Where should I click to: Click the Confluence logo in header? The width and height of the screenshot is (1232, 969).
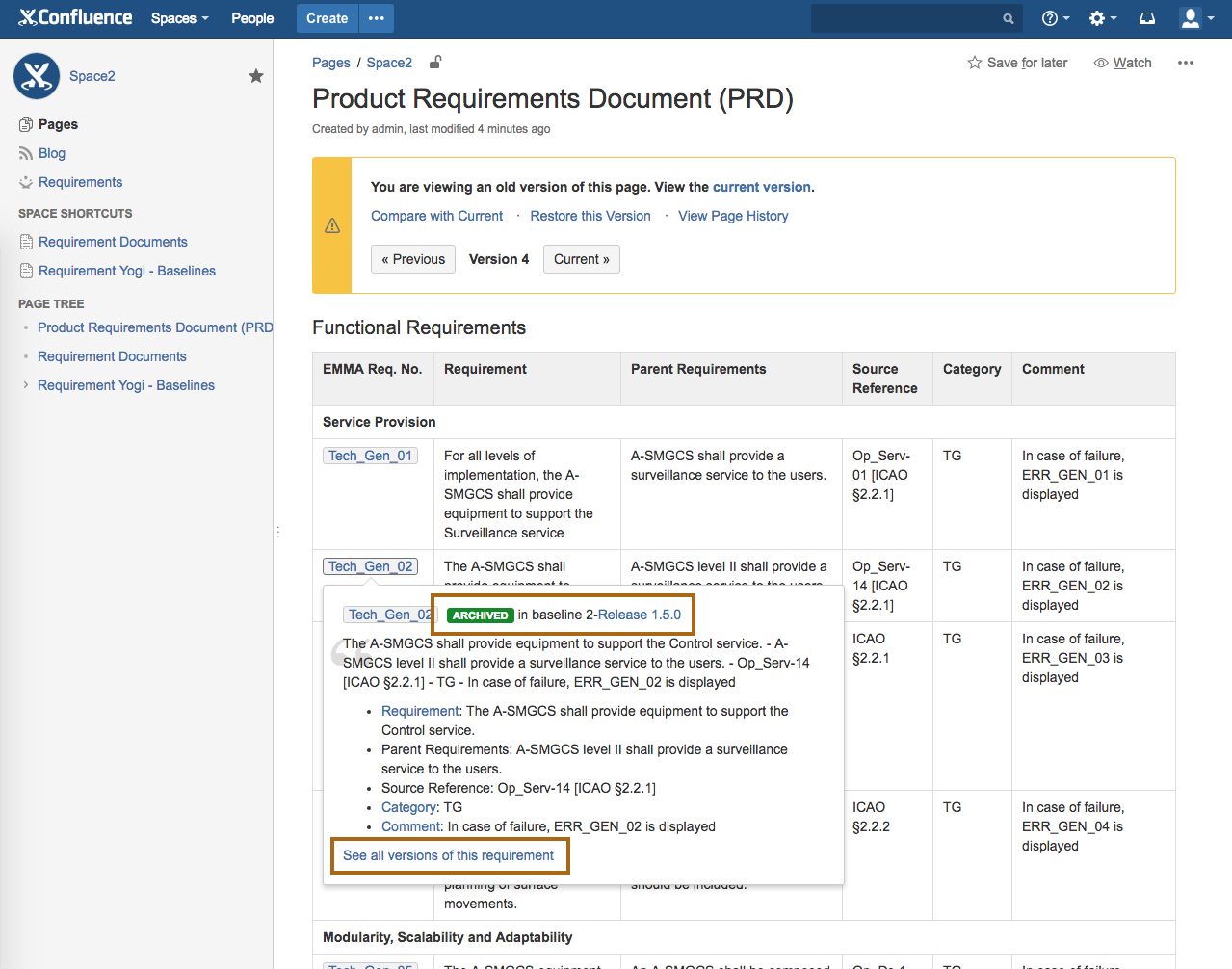click(x=75, y=17)
